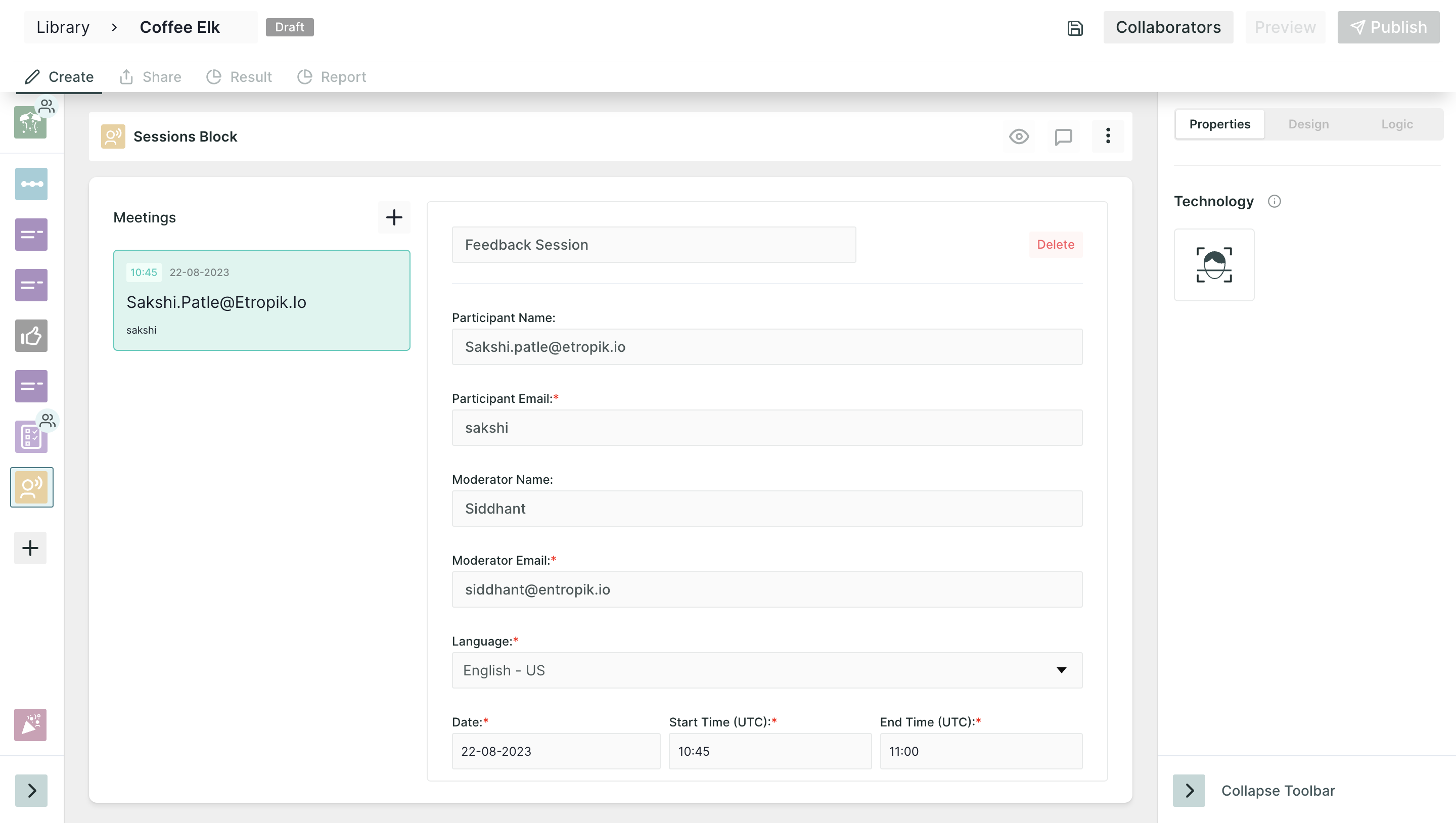The height and width of the screenshot is (823, 1456).
Task: Click the Collapse Toolbar label
Action: pos(1278,790)
